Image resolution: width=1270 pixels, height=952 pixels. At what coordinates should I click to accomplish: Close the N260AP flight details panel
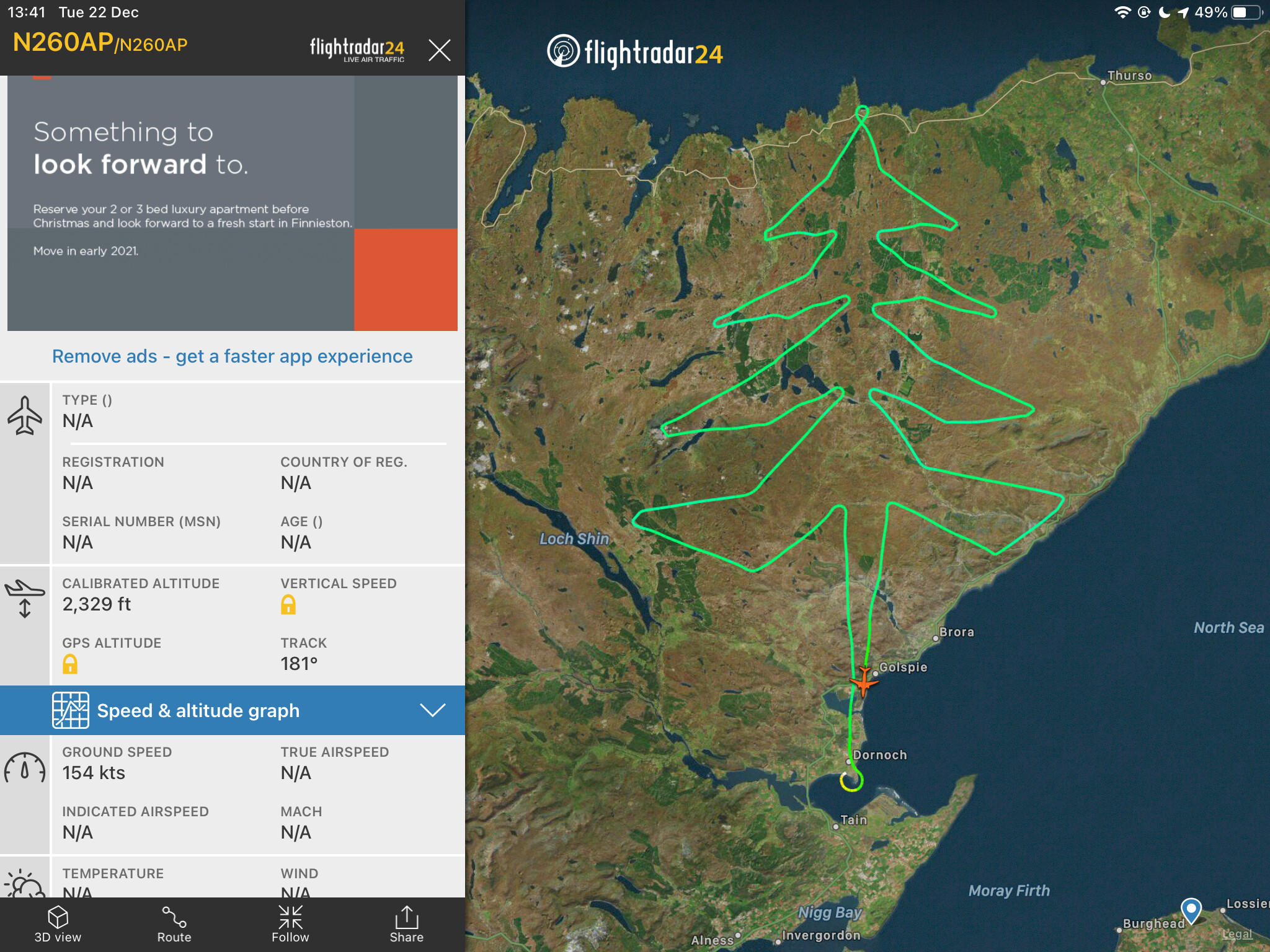pyautogui.click(x=439, y=50)
